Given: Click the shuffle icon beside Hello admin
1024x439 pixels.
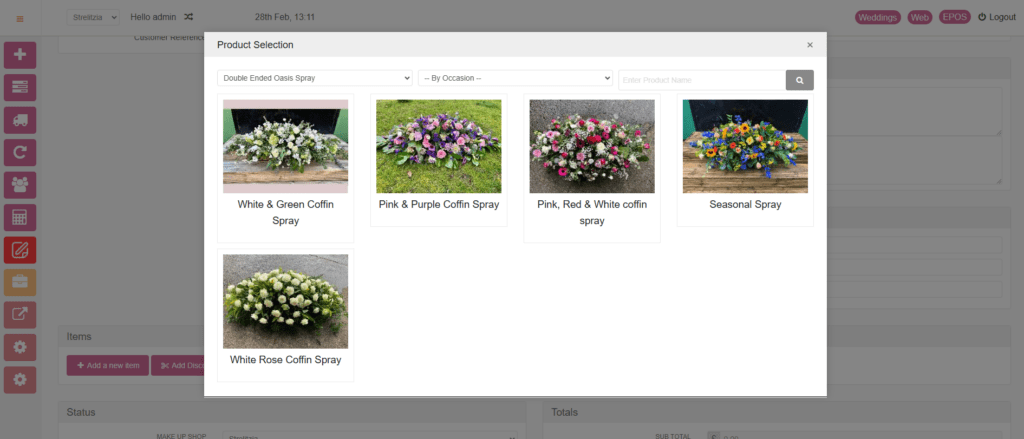Looking at the screenshot, I should 188,17.
